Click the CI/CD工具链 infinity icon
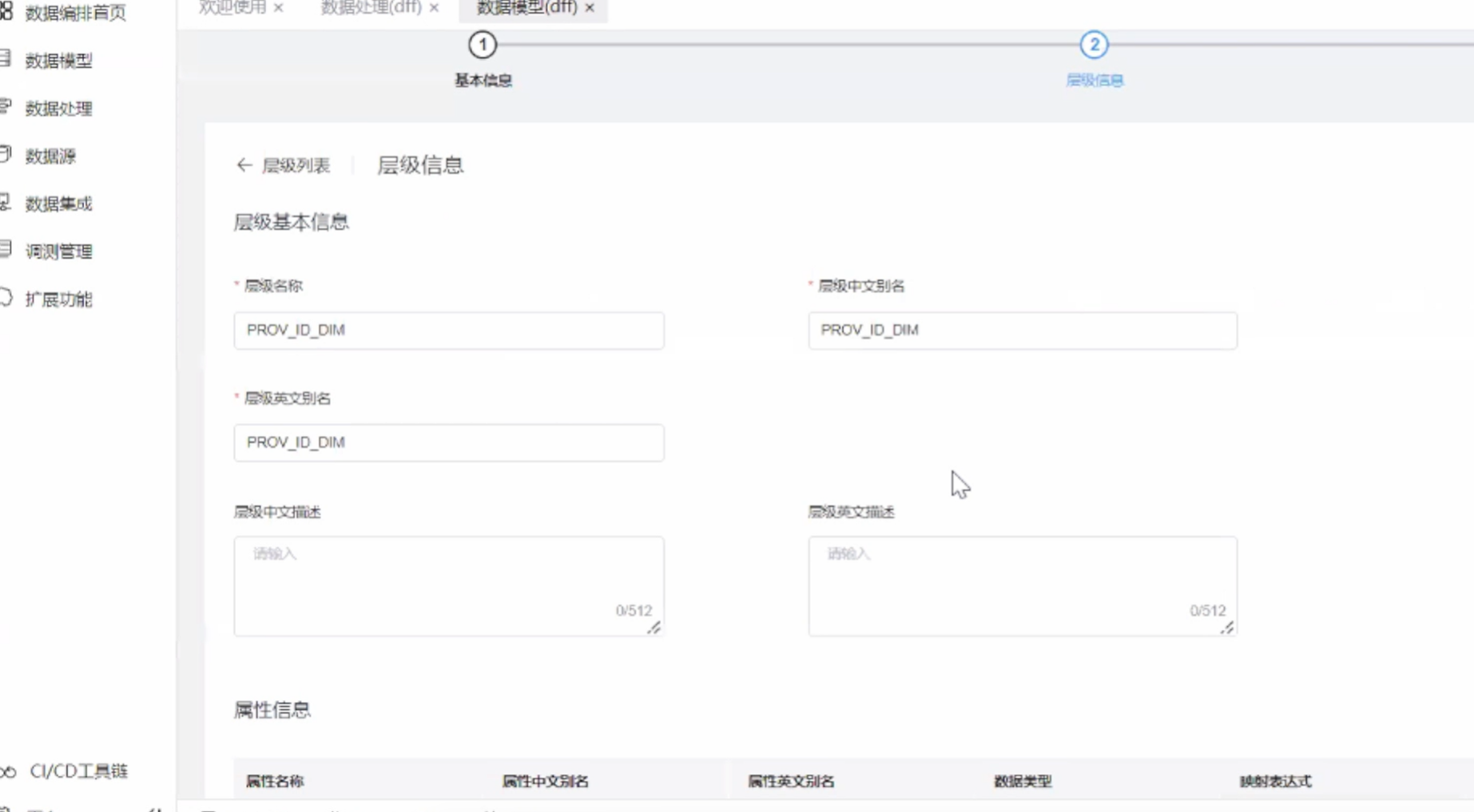The image size is (1474, 812). [x=8, y=771]
